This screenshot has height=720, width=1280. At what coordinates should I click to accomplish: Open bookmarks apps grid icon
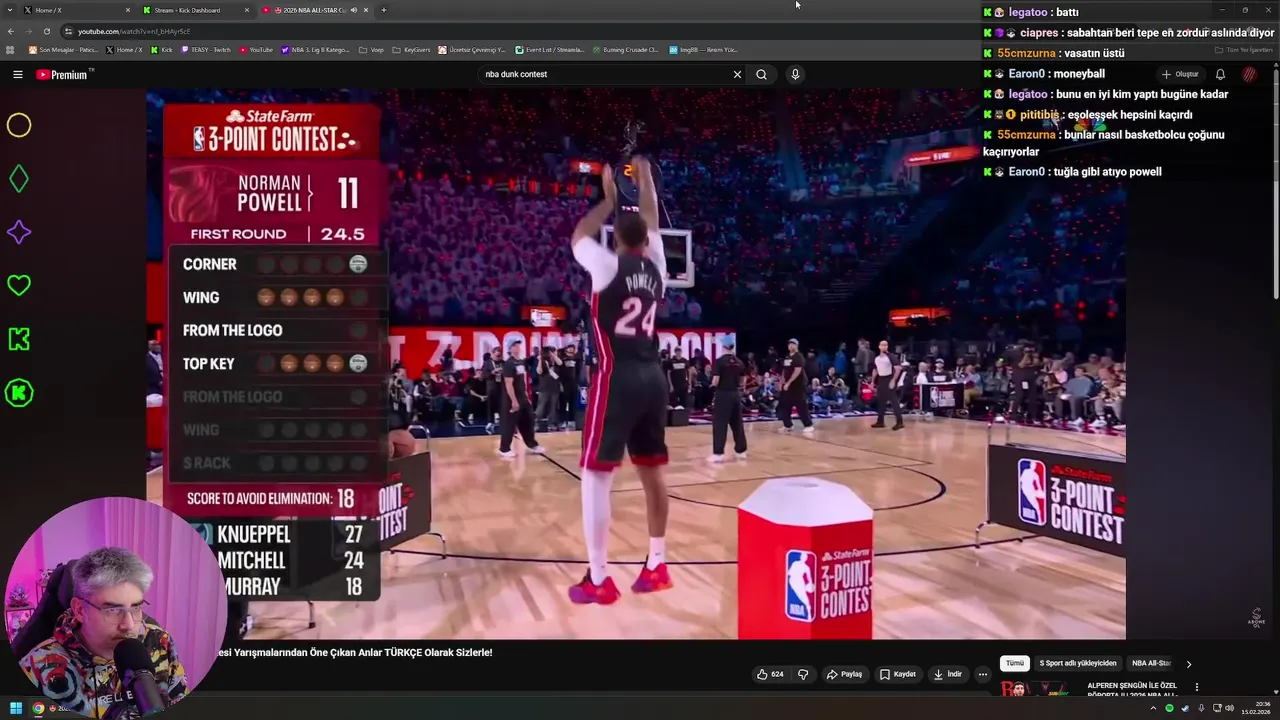click(x=11, y=49)
